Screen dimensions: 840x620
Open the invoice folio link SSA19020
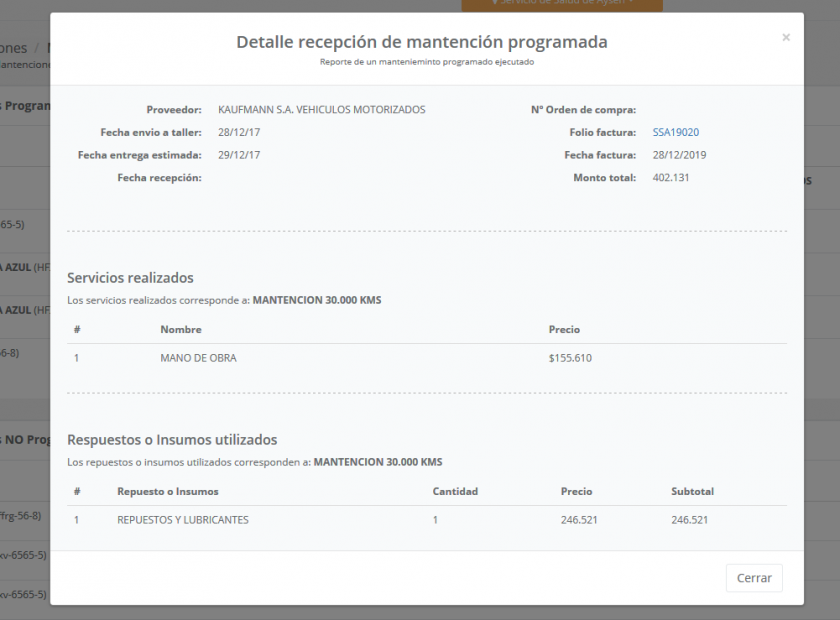675,131
